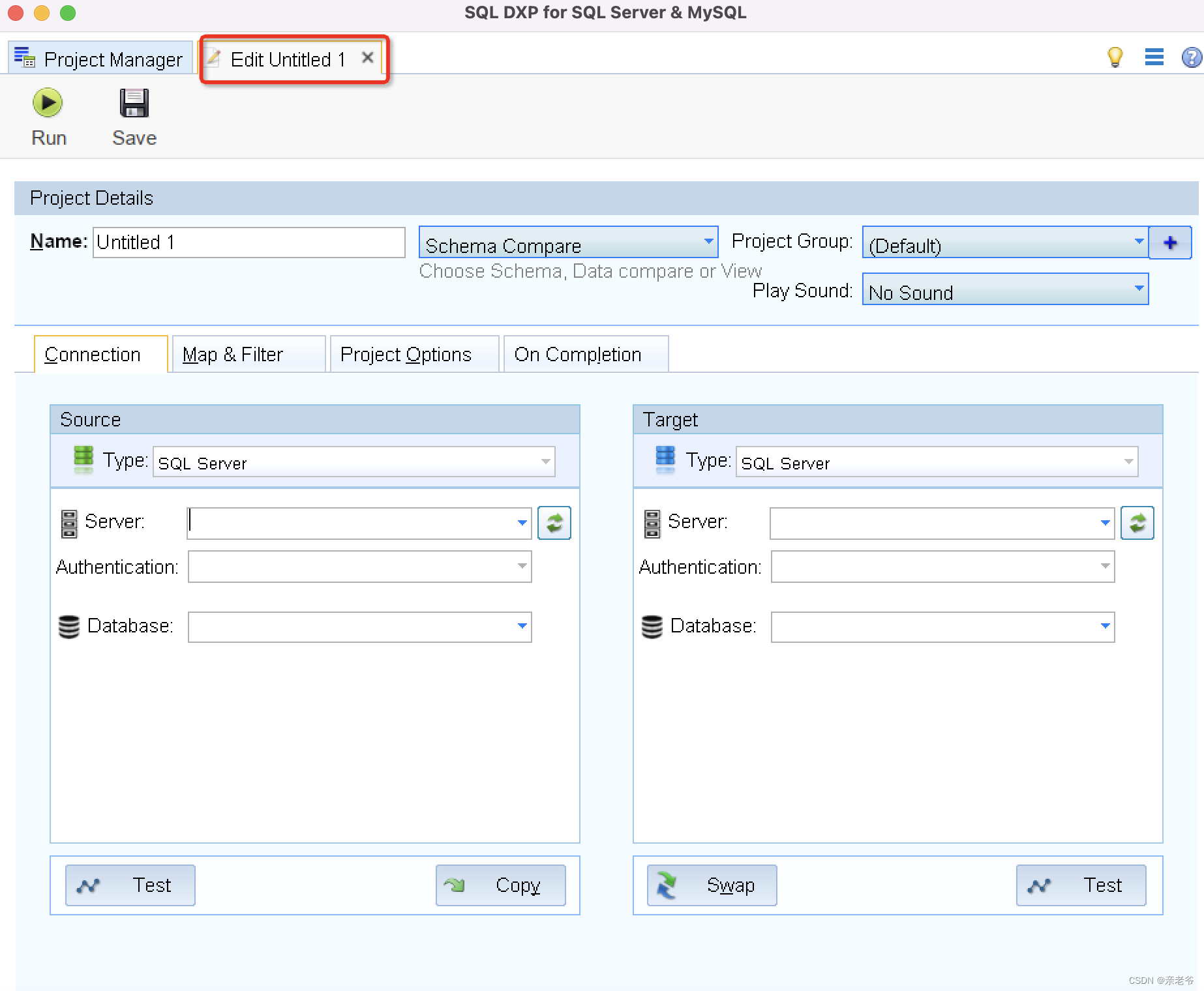Click the Target Server rack icon

pyautogui.click(x=652, y=524)
